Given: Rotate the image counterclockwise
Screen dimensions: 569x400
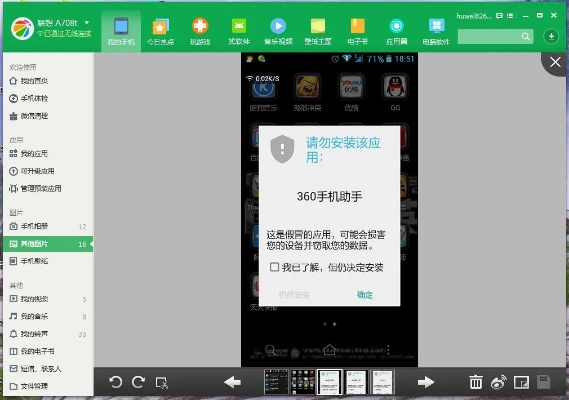Looking at the screenshot, I should pyautogui.click(x=115, y=382).
